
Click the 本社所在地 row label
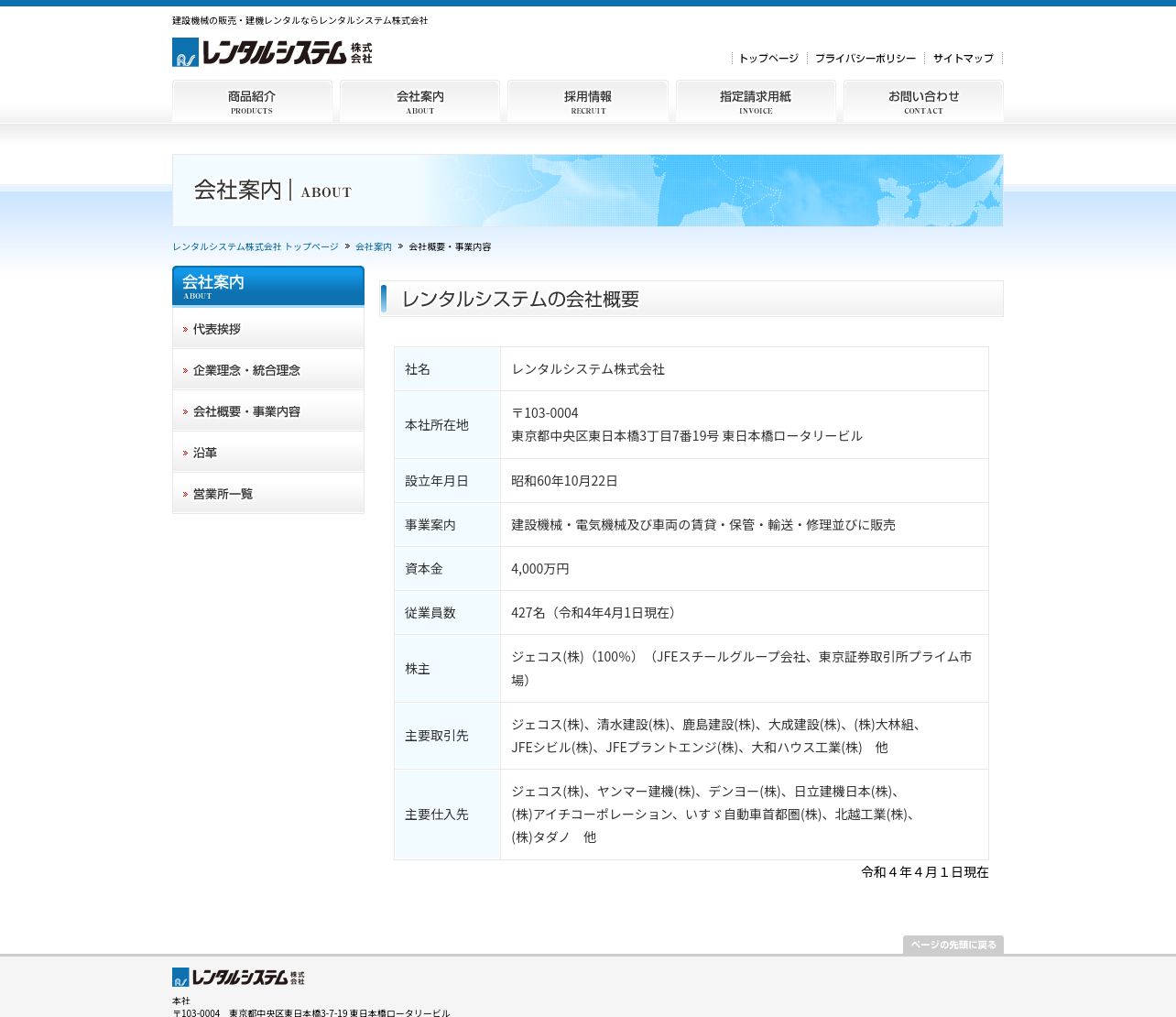click(437, 425)
